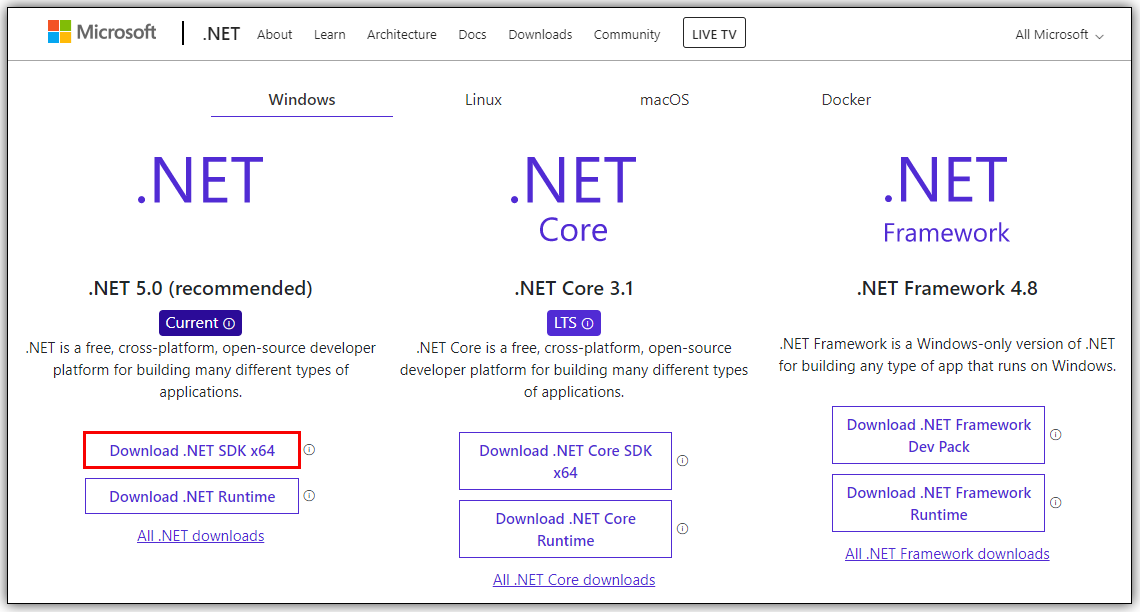
Task: Expand the All Microsoft dropdown
Action: (1059, 35)
